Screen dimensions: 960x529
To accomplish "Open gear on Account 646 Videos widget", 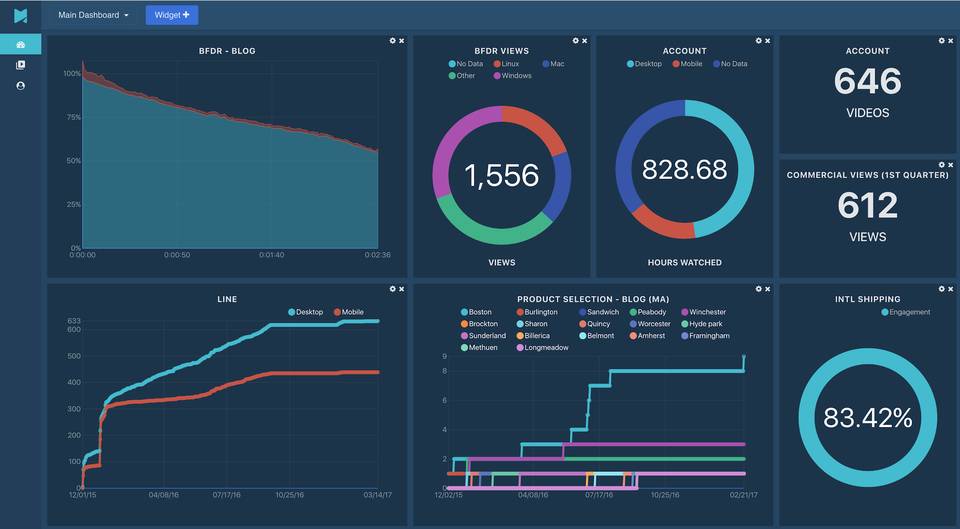I will coord(942,41).
